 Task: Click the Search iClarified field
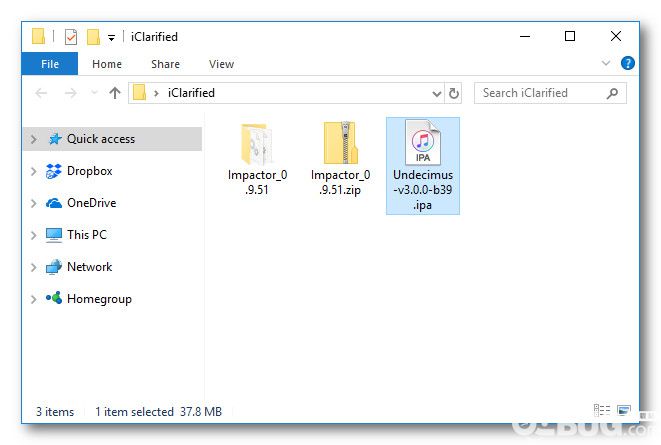click(x=550, y=93)
